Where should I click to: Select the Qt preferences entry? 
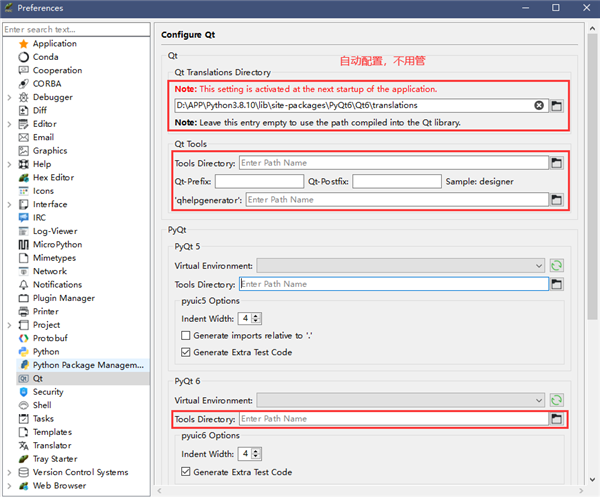coord(83,378)
